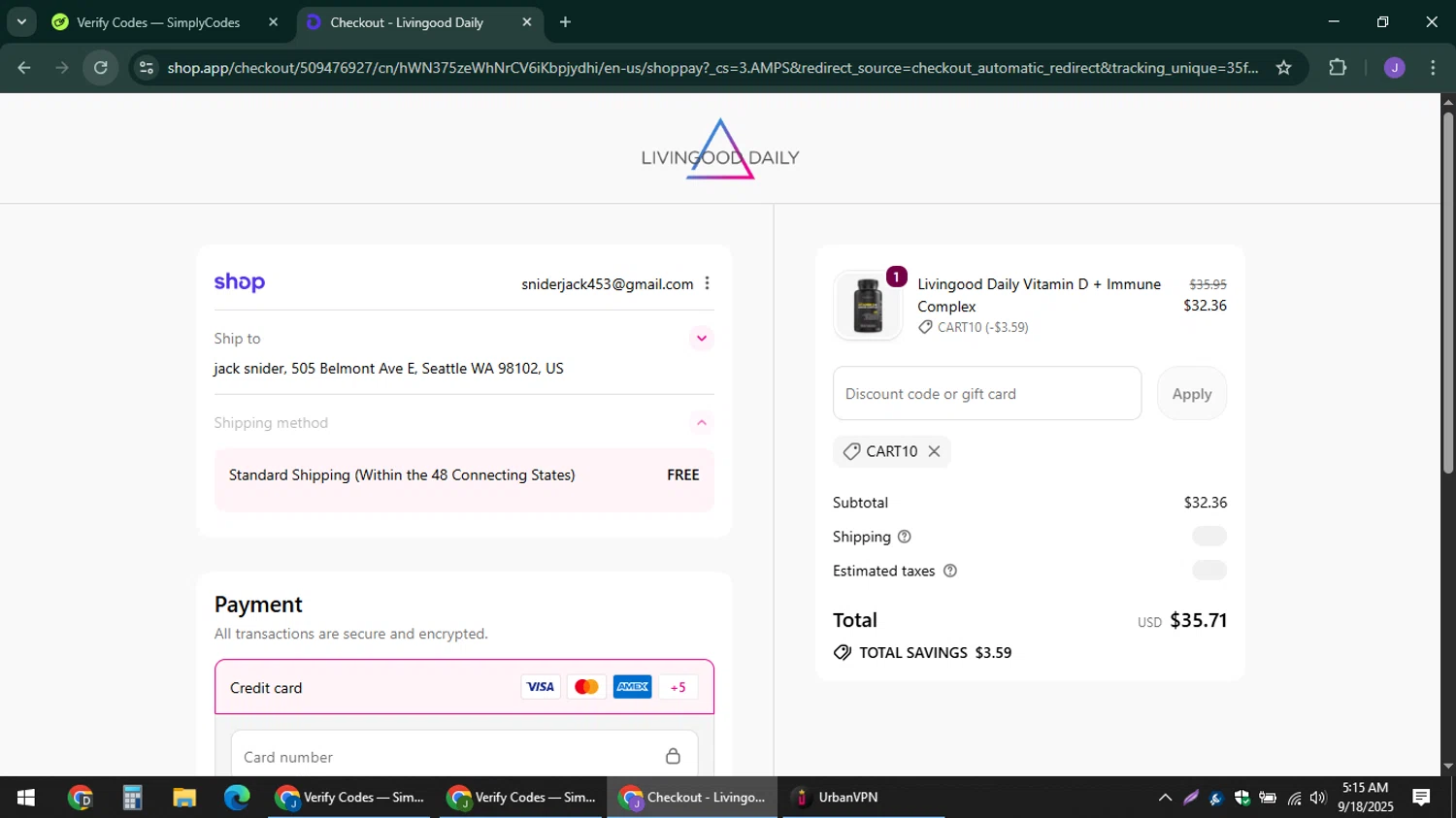Viewport: 1456px width, 818px height.
Task: Close the Verify Codes tab
Action: [x=274, y=22]
